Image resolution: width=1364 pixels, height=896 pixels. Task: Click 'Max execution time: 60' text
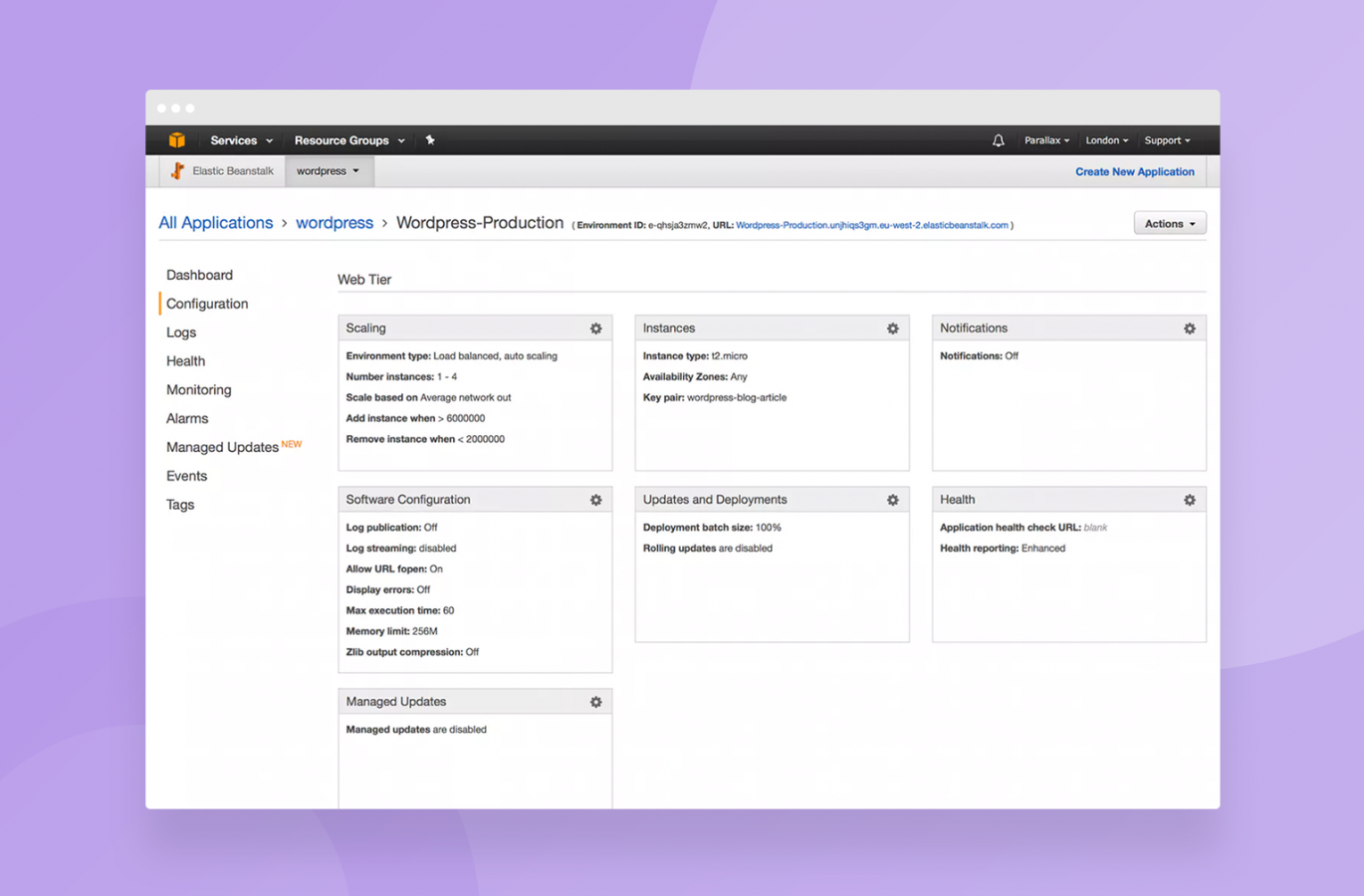(399, 610)
